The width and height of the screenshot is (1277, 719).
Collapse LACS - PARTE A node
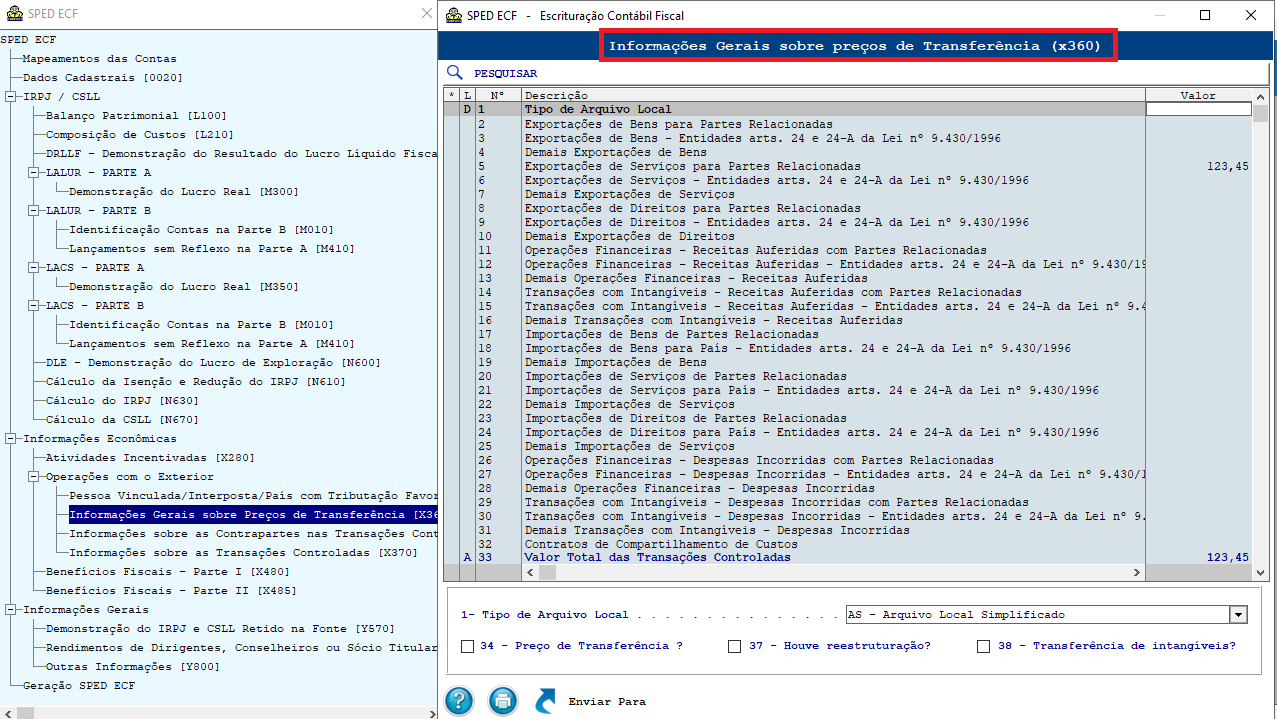coord(33,268)
